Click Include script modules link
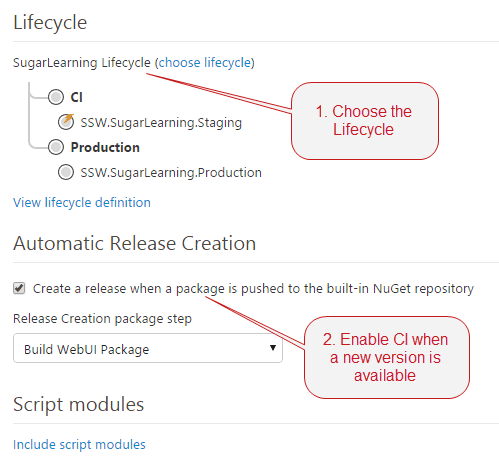The image size is (499, 471). tap(79, 444)
